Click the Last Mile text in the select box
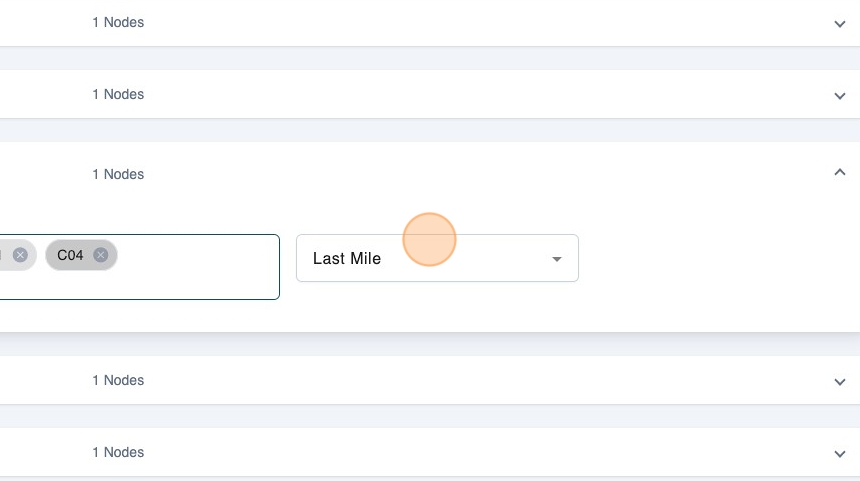Viewport: 860px width, 481px height. 347,258
